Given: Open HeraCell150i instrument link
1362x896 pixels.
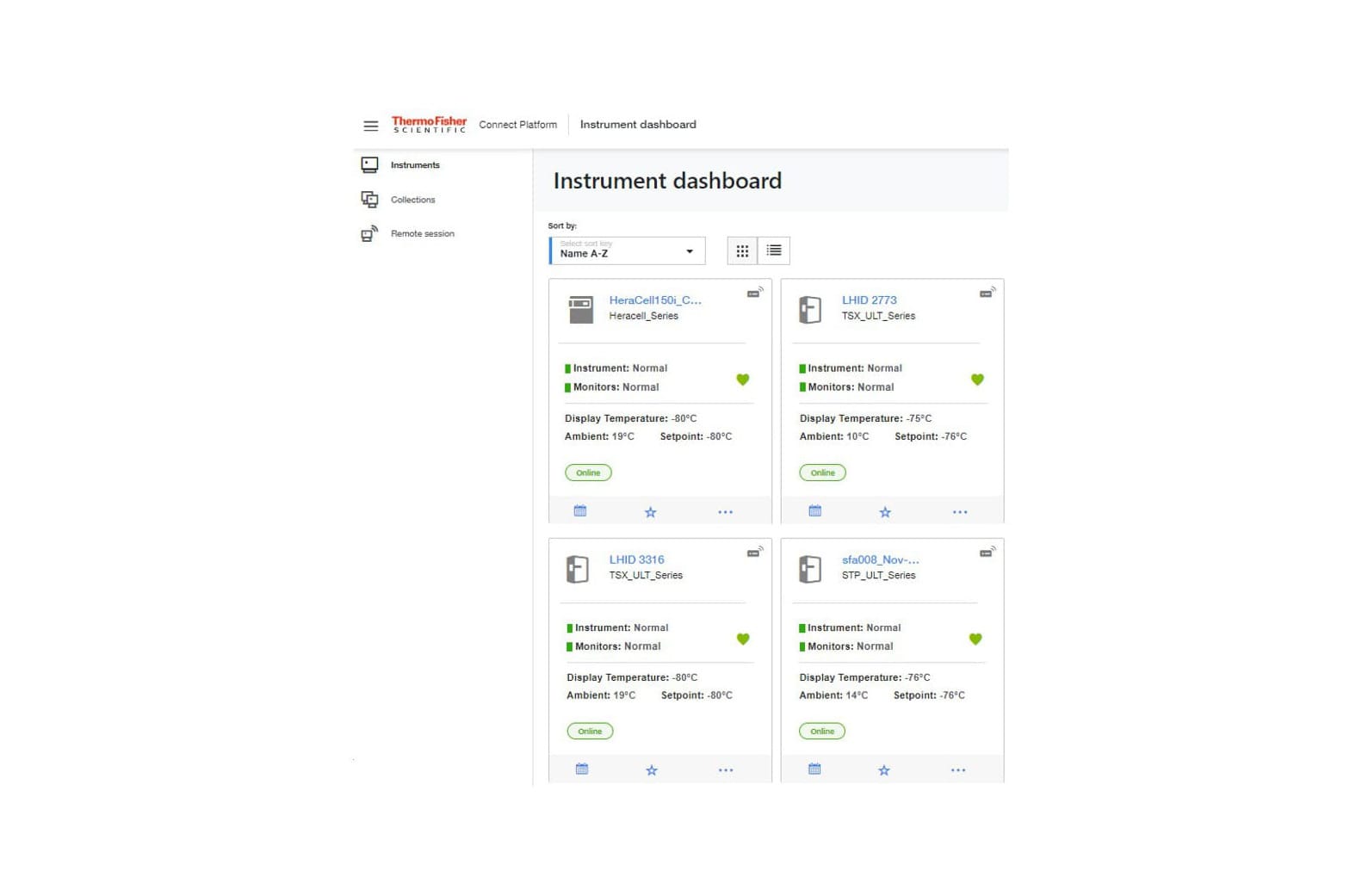Looking at the screenshot, I should (654, 300).
